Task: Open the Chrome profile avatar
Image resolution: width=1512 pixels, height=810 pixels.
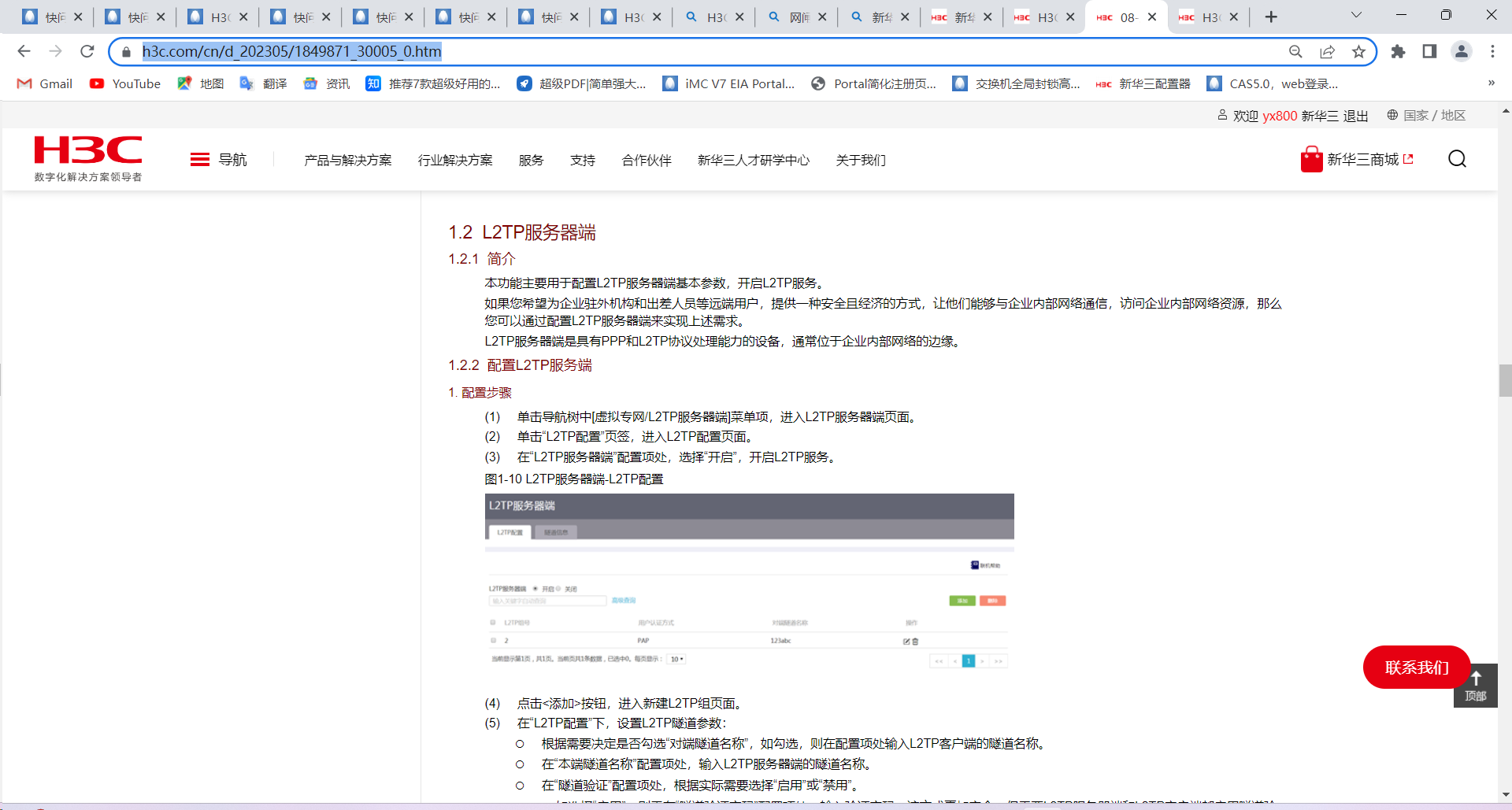Action: (x=1461, y=52)
